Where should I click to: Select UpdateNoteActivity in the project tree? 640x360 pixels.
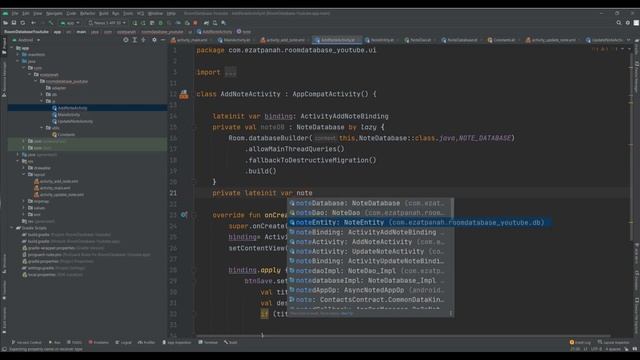(75, 121)
